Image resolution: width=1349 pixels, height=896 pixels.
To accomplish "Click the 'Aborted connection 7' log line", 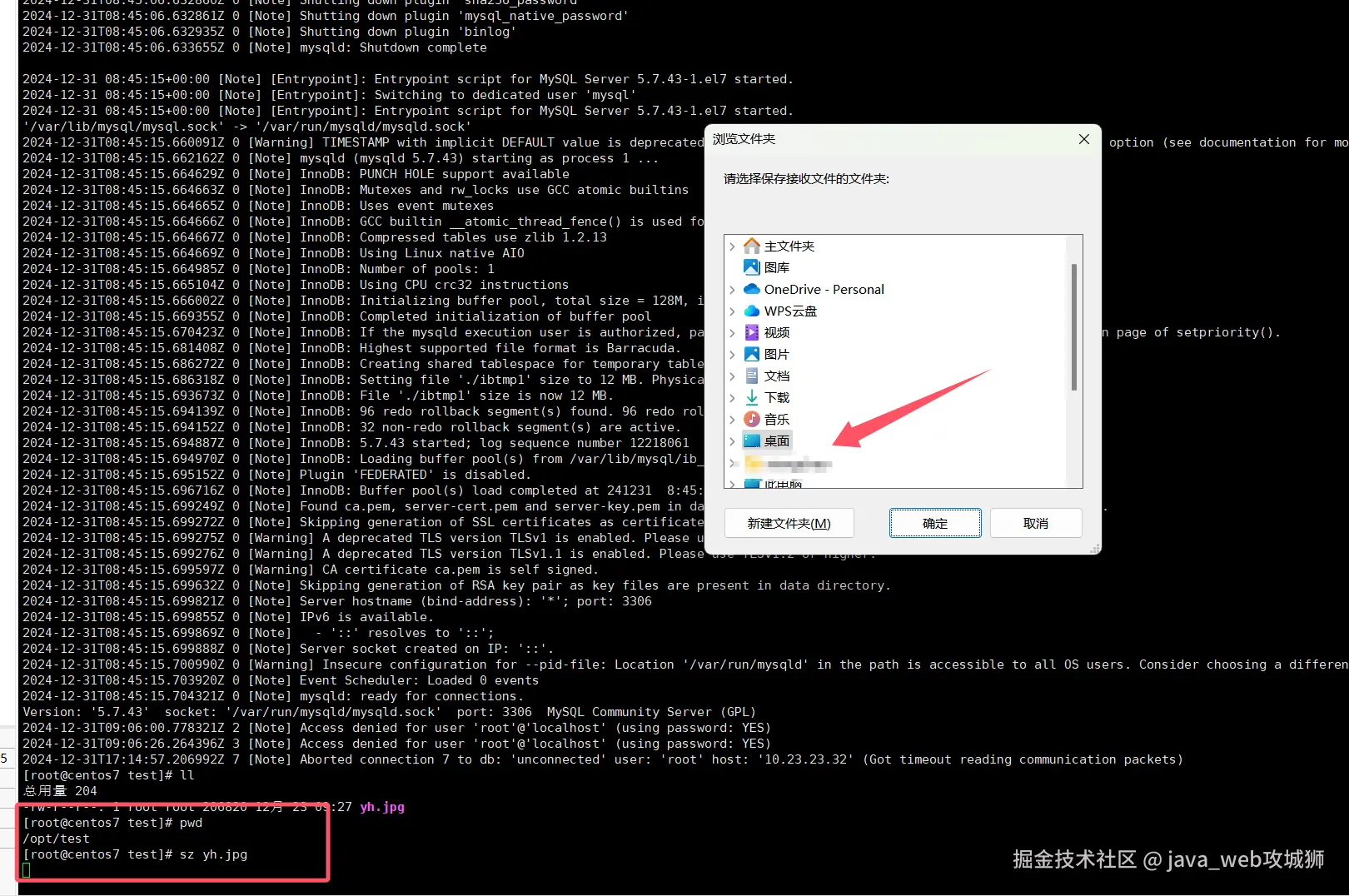I will click(x=603, y=759).
